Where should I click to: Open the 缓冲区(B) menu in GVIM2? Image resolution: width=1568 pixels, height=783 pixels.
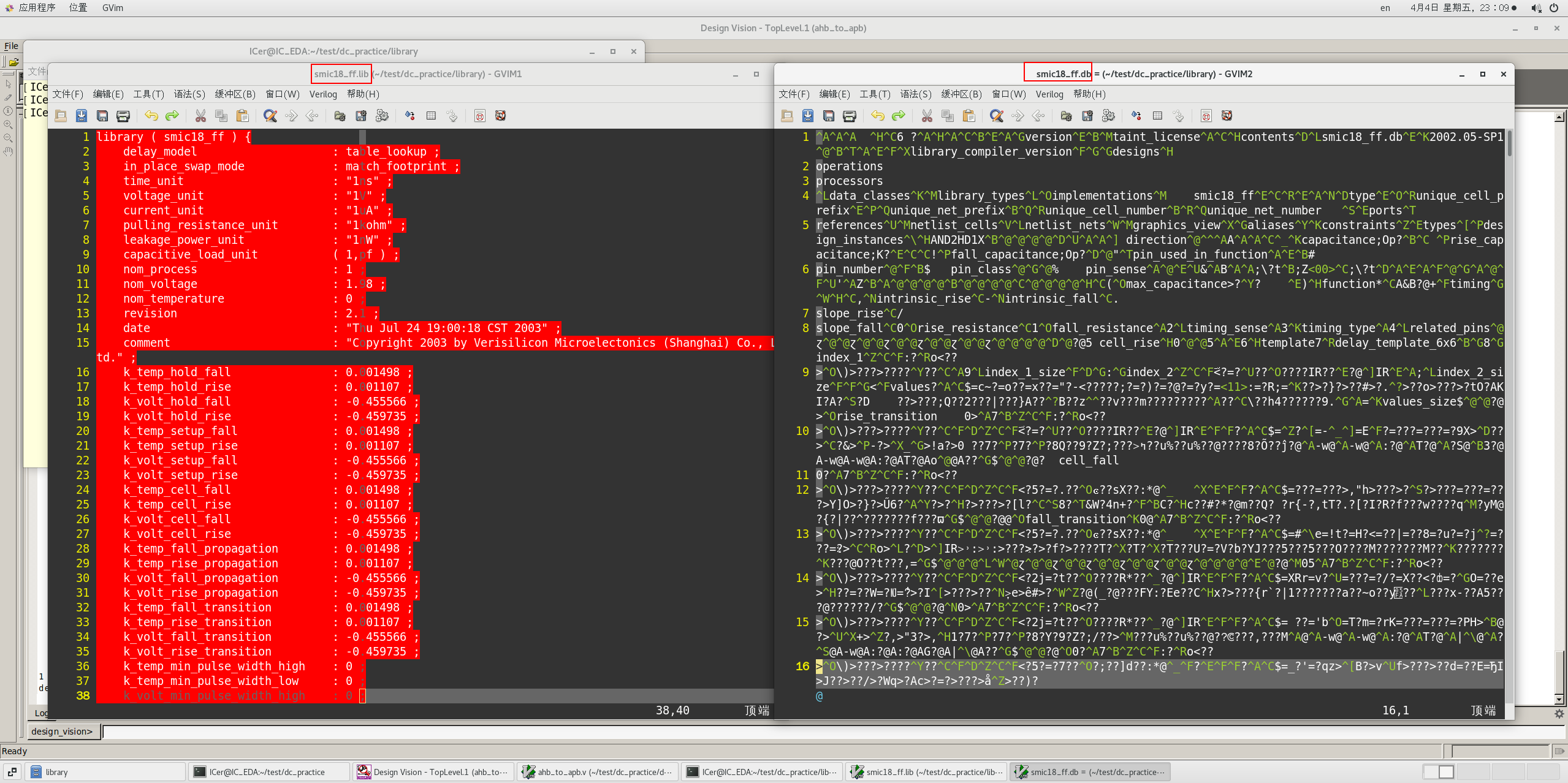[961, 94]
